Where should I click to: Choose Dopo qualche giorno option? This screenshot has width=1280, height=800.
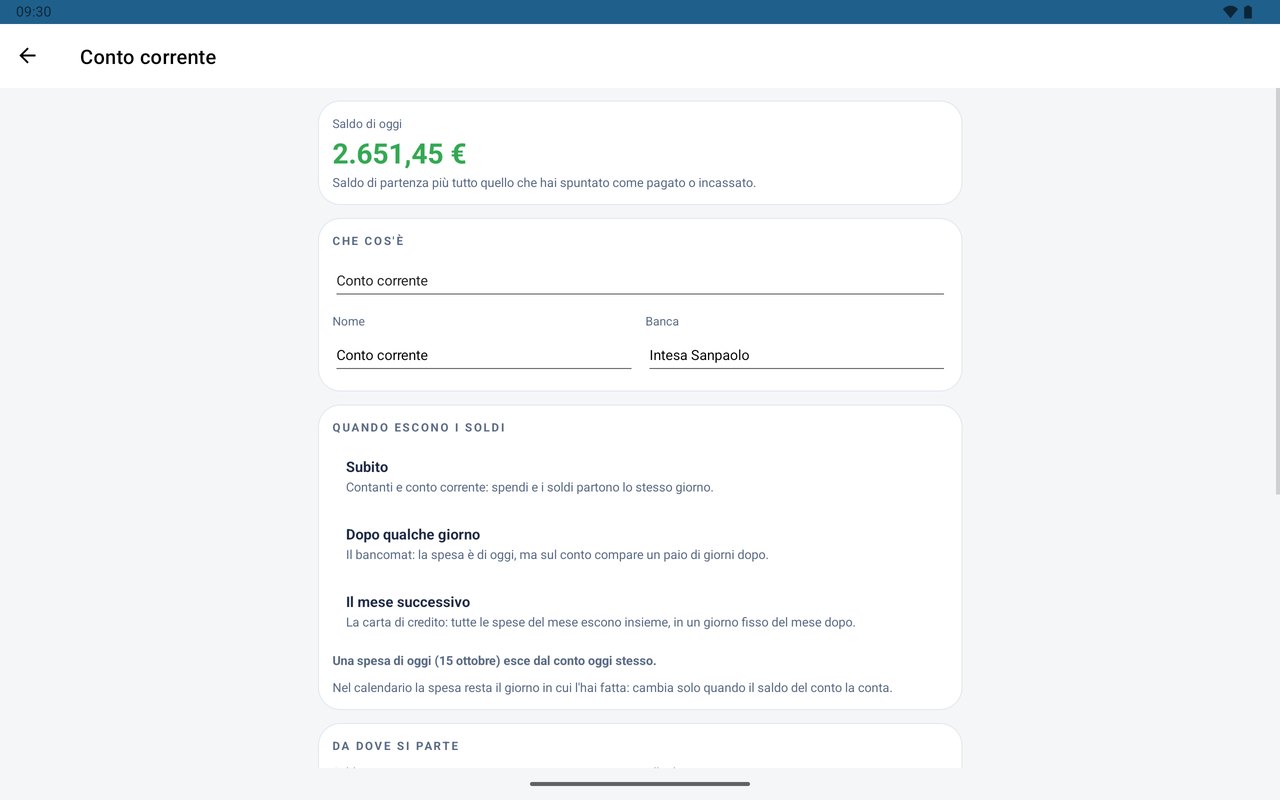click(640, 544)
